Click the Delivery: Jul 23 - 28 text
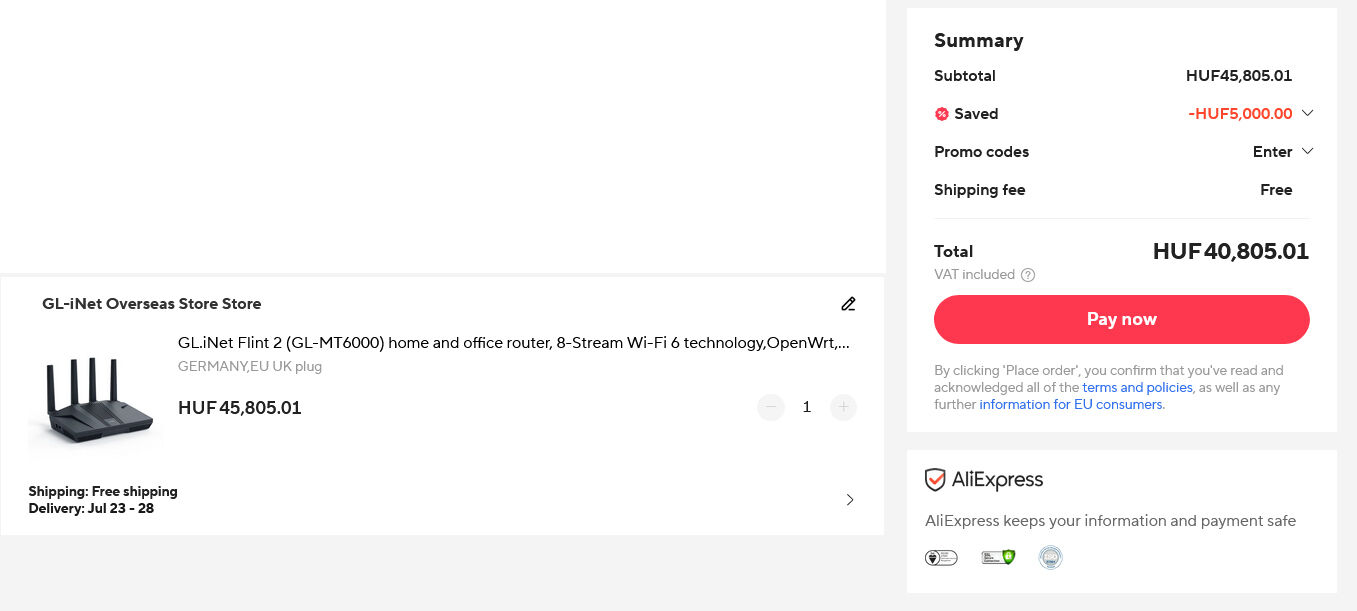Image resolution: width=1357 pixels, height=611 pixels. [91, 508]
